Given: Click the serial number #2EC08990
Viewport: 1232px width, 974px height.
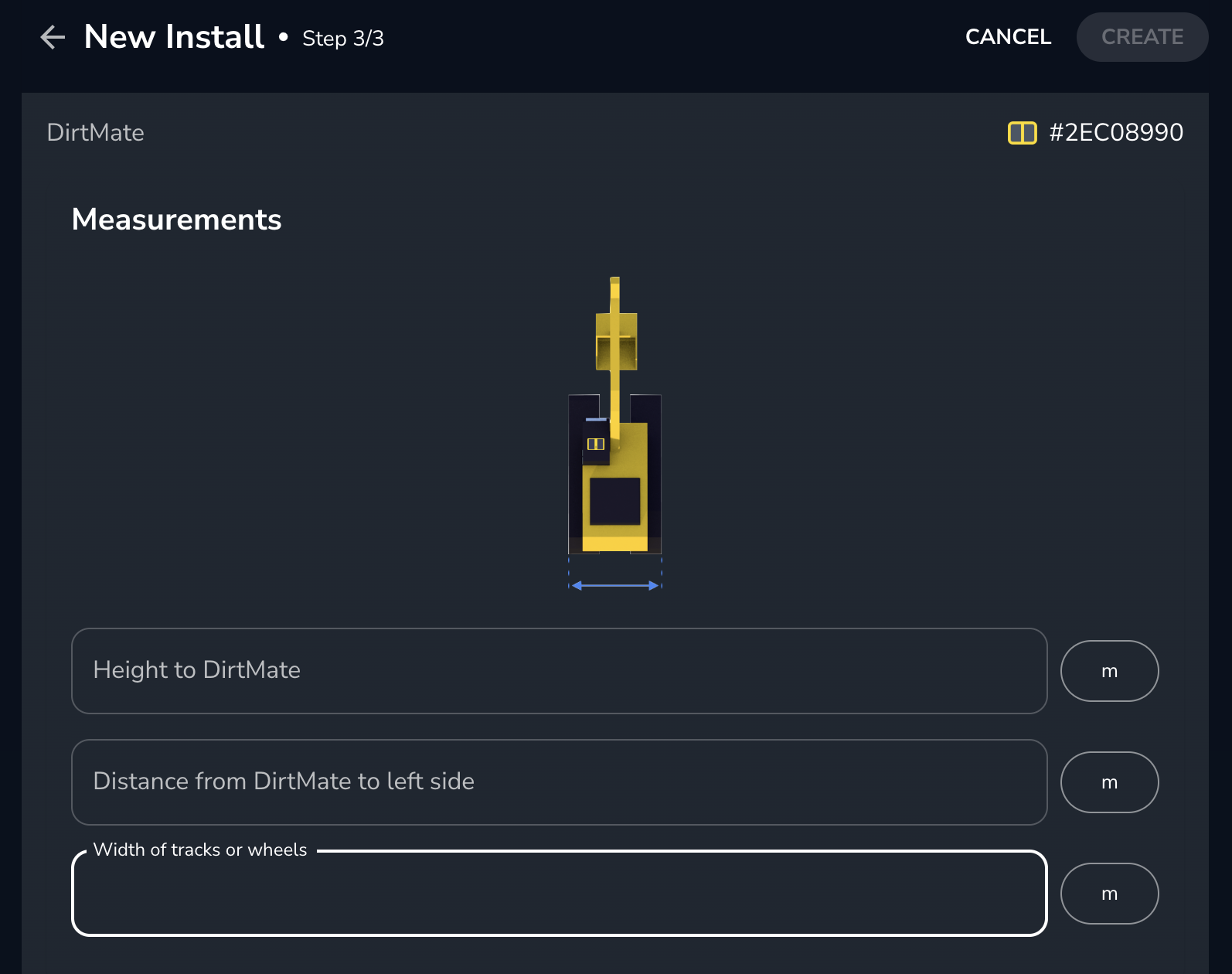Looking at the screenshot, I should pos(1115,133).
